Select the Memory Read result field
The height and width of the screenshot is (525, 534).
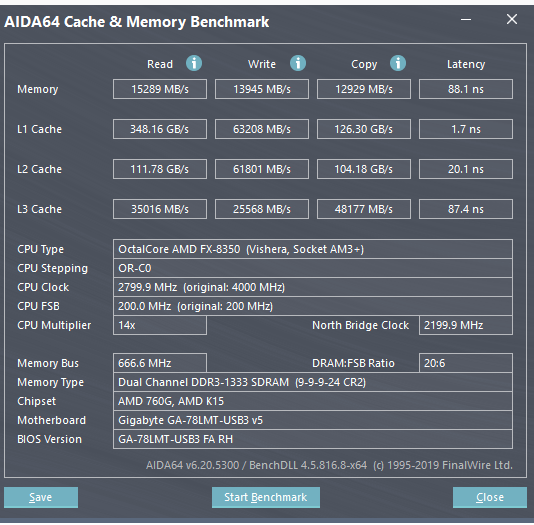tap(160, 89)
